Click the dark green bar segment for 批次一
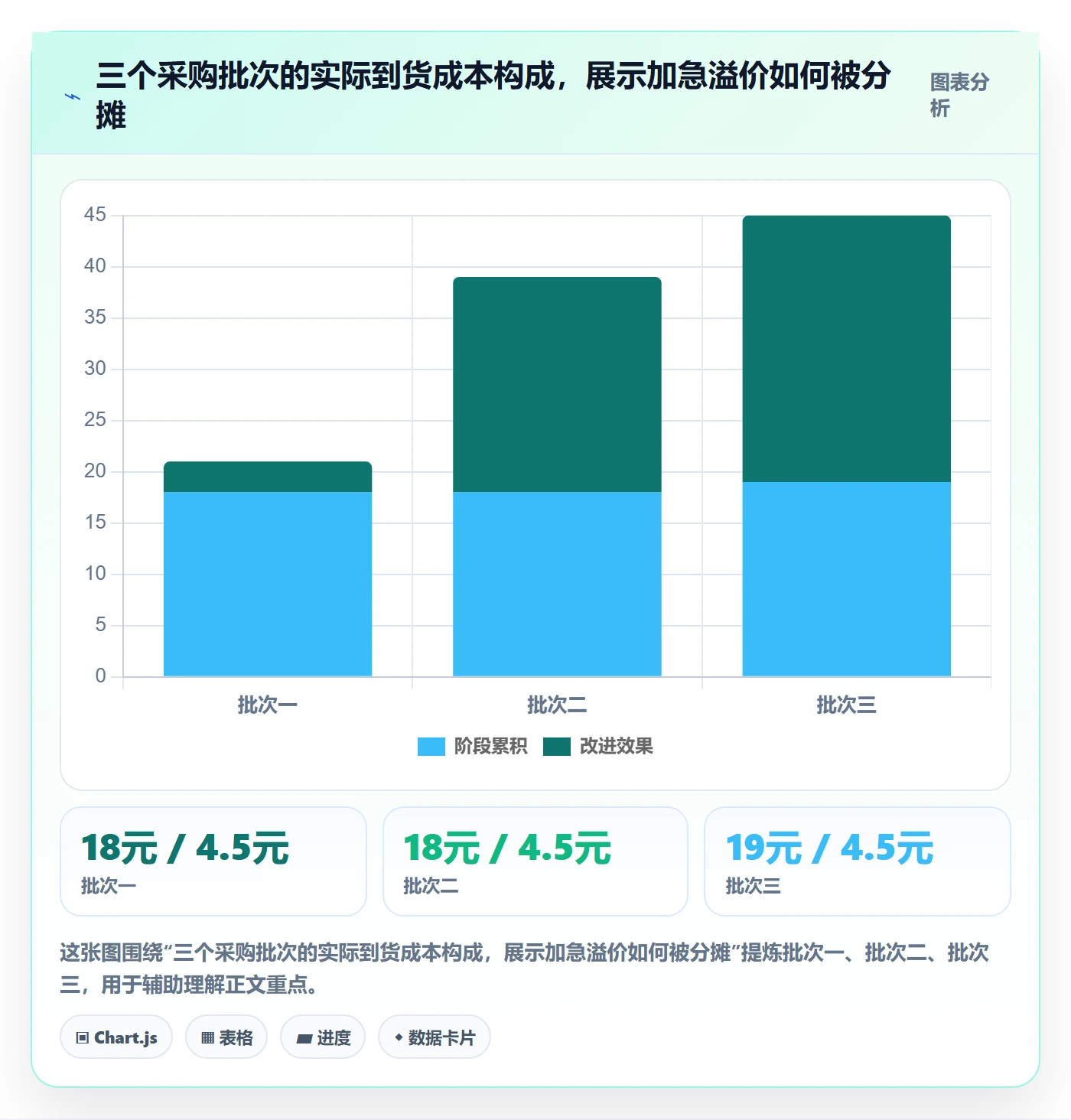 [268, 477]
